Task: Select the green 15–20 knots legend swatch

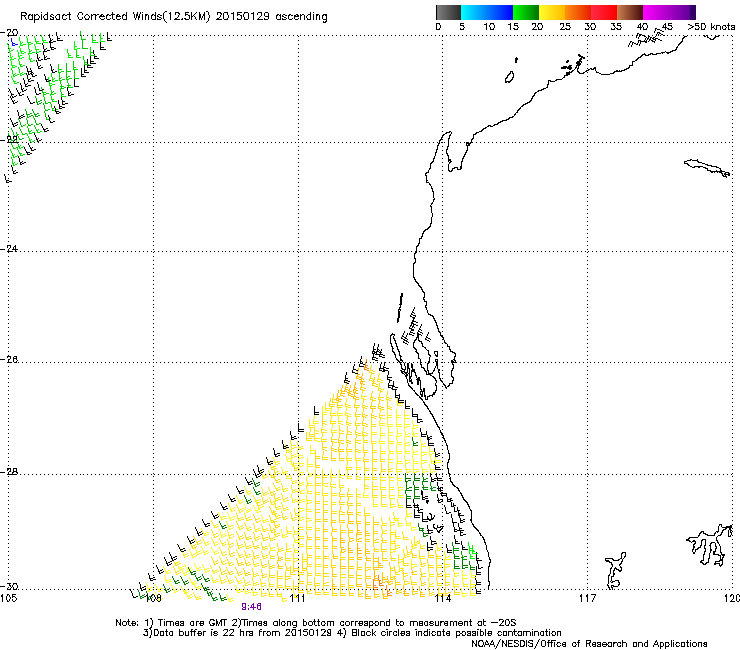Action: coord(526,12)
